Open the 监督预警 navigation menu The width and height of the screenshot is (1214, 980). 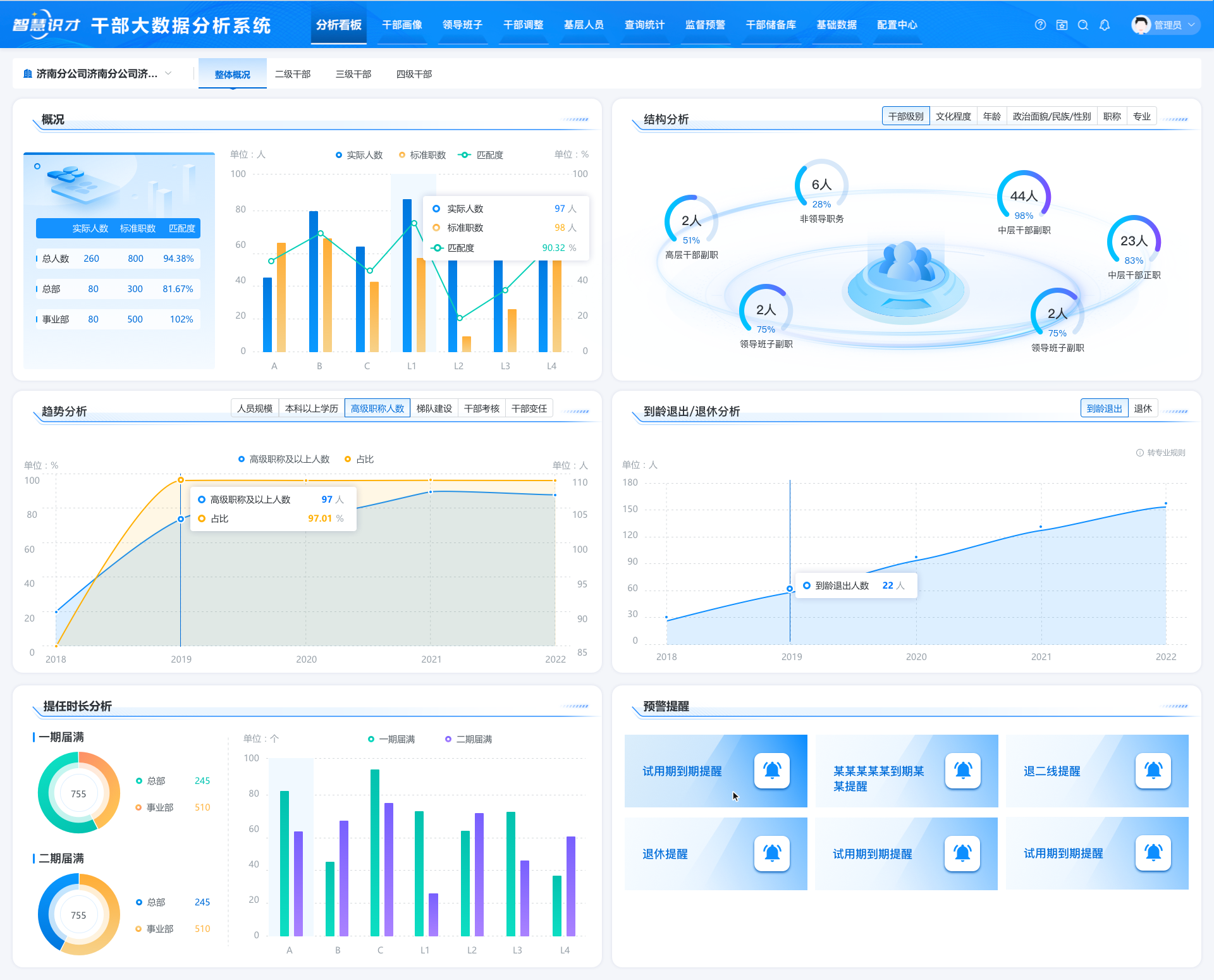coord(705,25)
